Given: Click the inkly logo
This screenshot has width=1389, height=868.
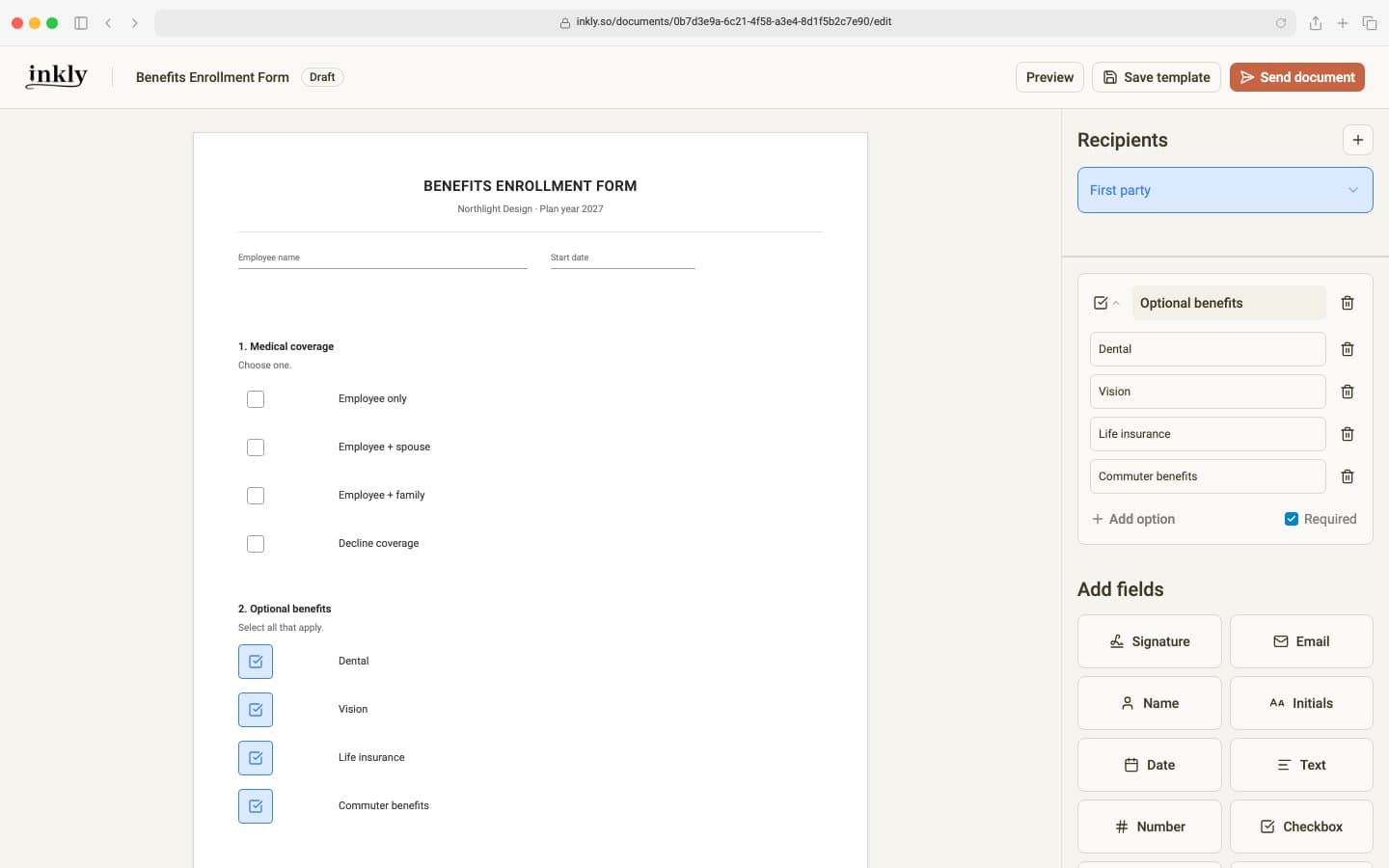Looking at the screenshot, I should [57, 76].
